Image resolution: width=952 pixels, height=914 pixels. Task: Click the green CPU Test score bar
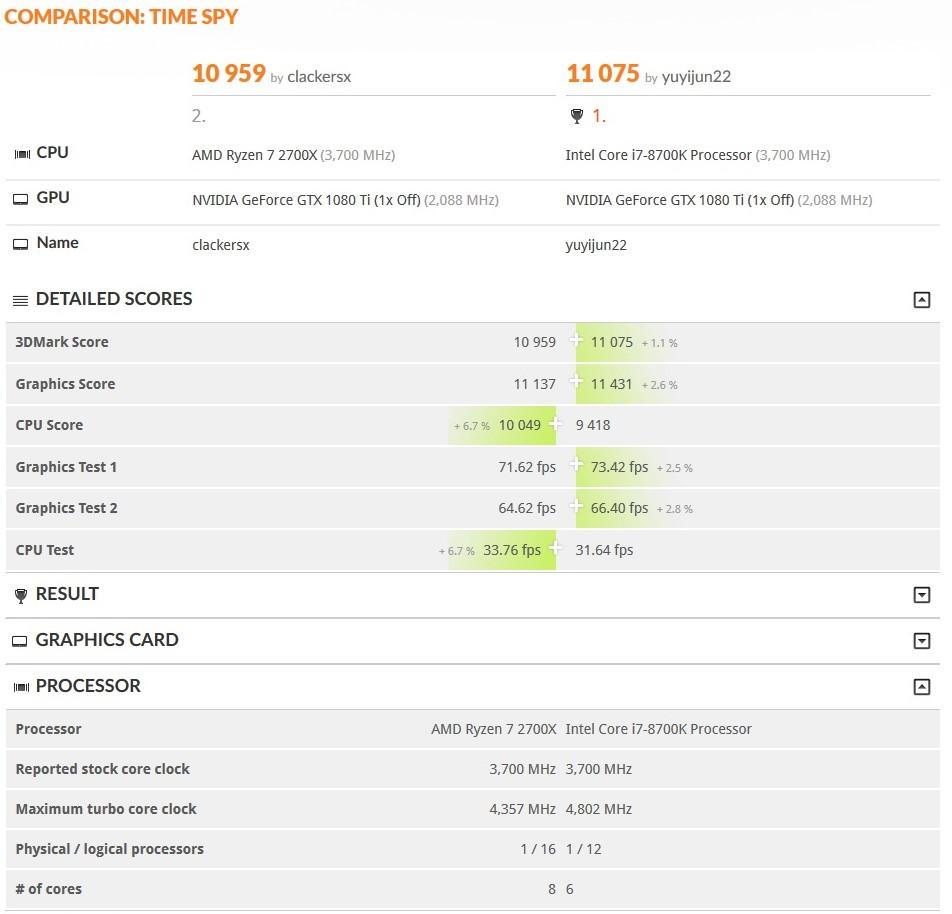pos(510,549)
